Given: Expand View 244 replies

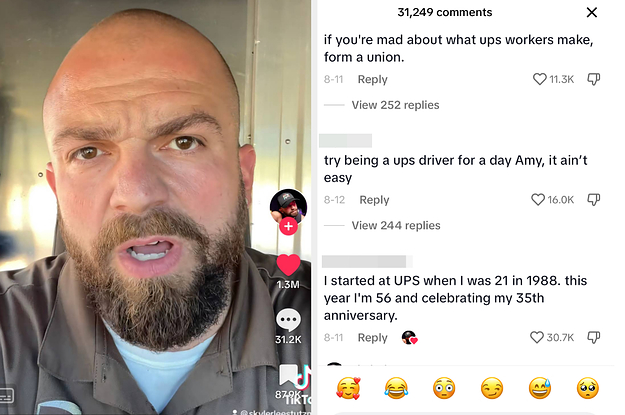Looking at the screenshot, I should [396, 225].
